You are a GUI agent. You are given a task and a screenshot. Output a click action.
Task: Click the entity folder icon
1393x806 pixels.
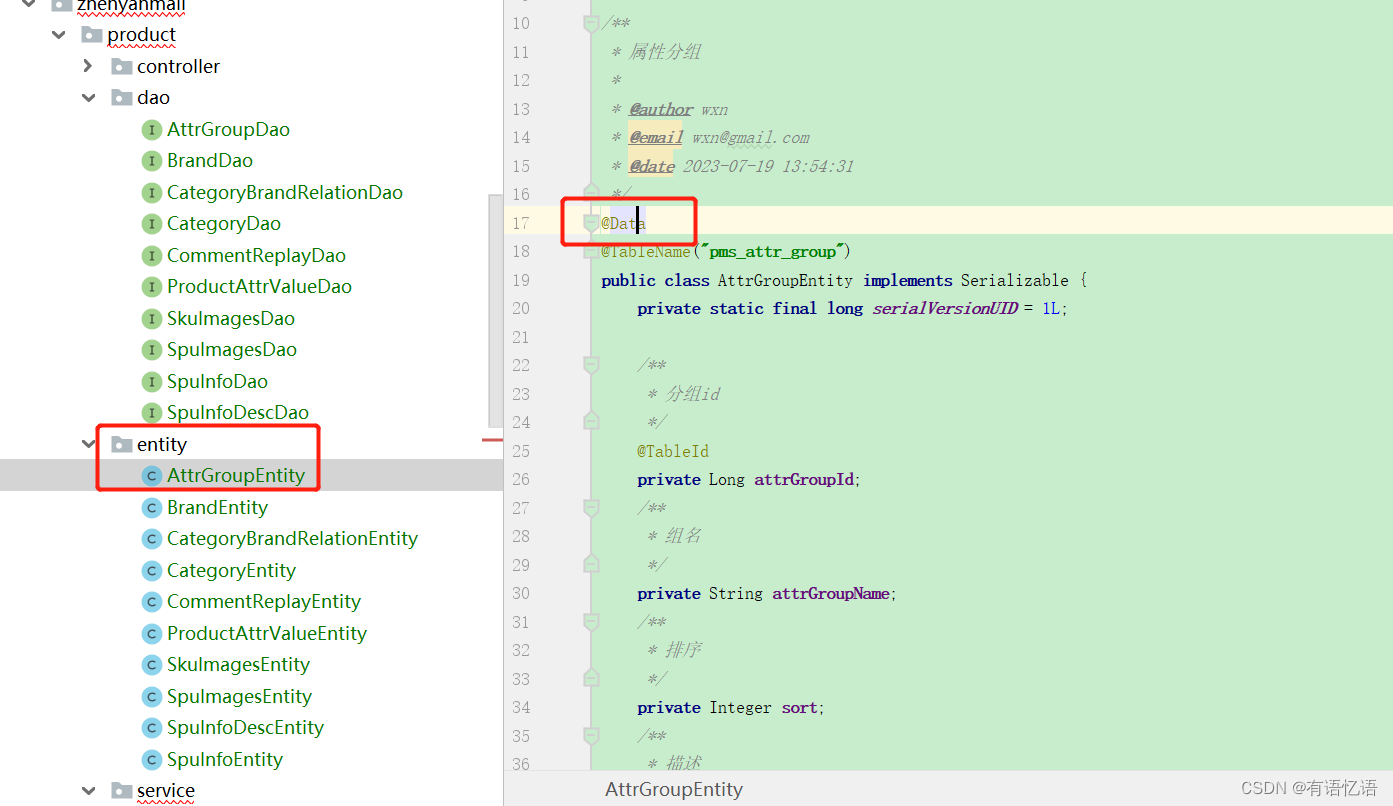click(122, 444)
